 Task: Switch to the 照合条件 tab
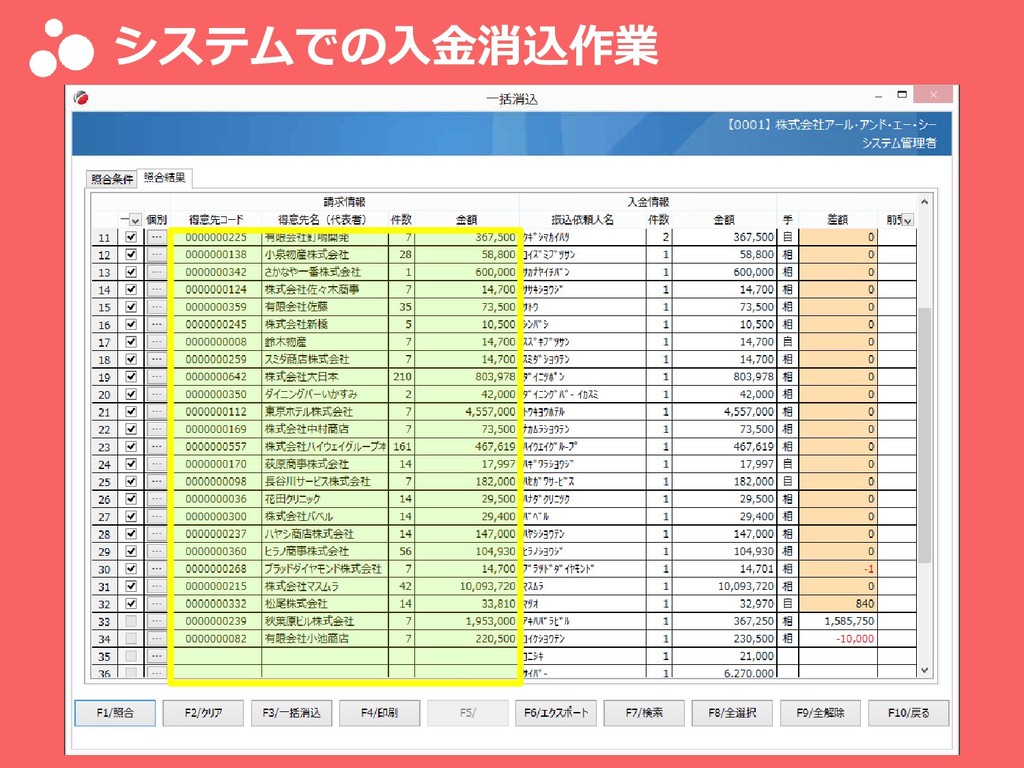point(112,179)
